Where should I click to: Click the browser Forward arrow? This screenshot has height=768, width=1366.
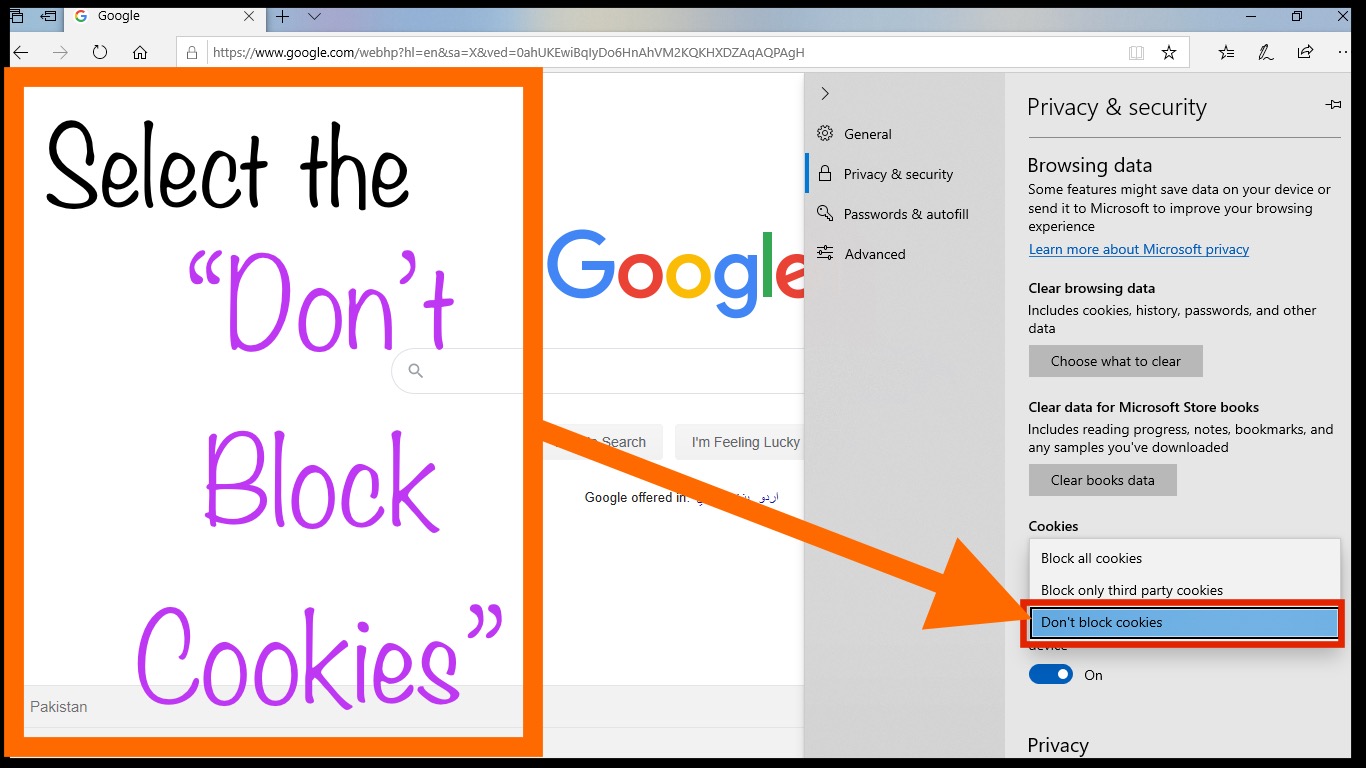pos(60,52)
